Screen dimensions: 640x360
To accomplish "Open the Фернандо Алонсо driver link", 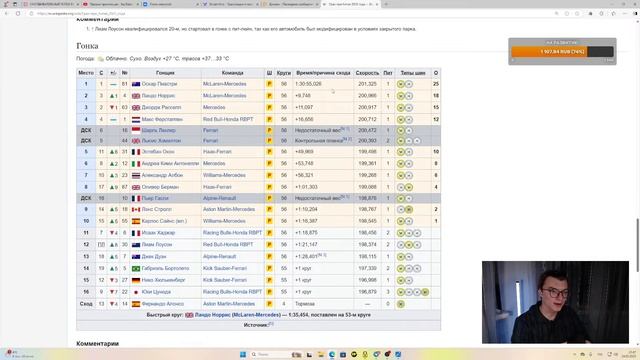I will 162,304.
